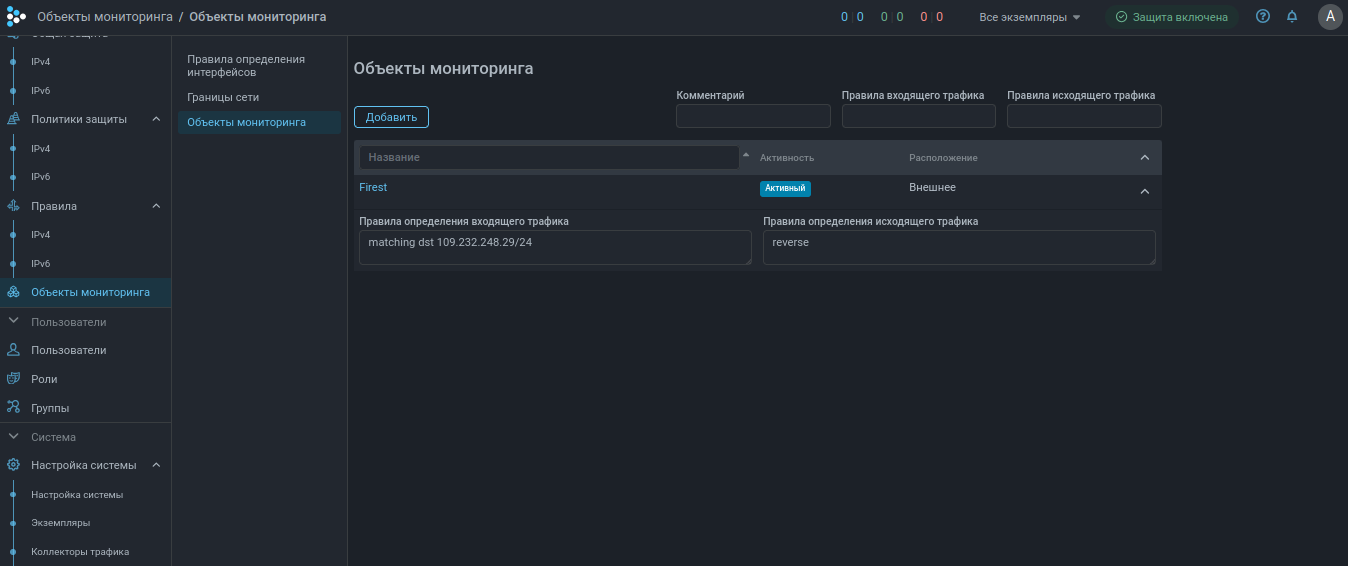This screenshot has width=1348, height=566.
Task: Click the Комментарий filter input field
Action: coord(753,116)
